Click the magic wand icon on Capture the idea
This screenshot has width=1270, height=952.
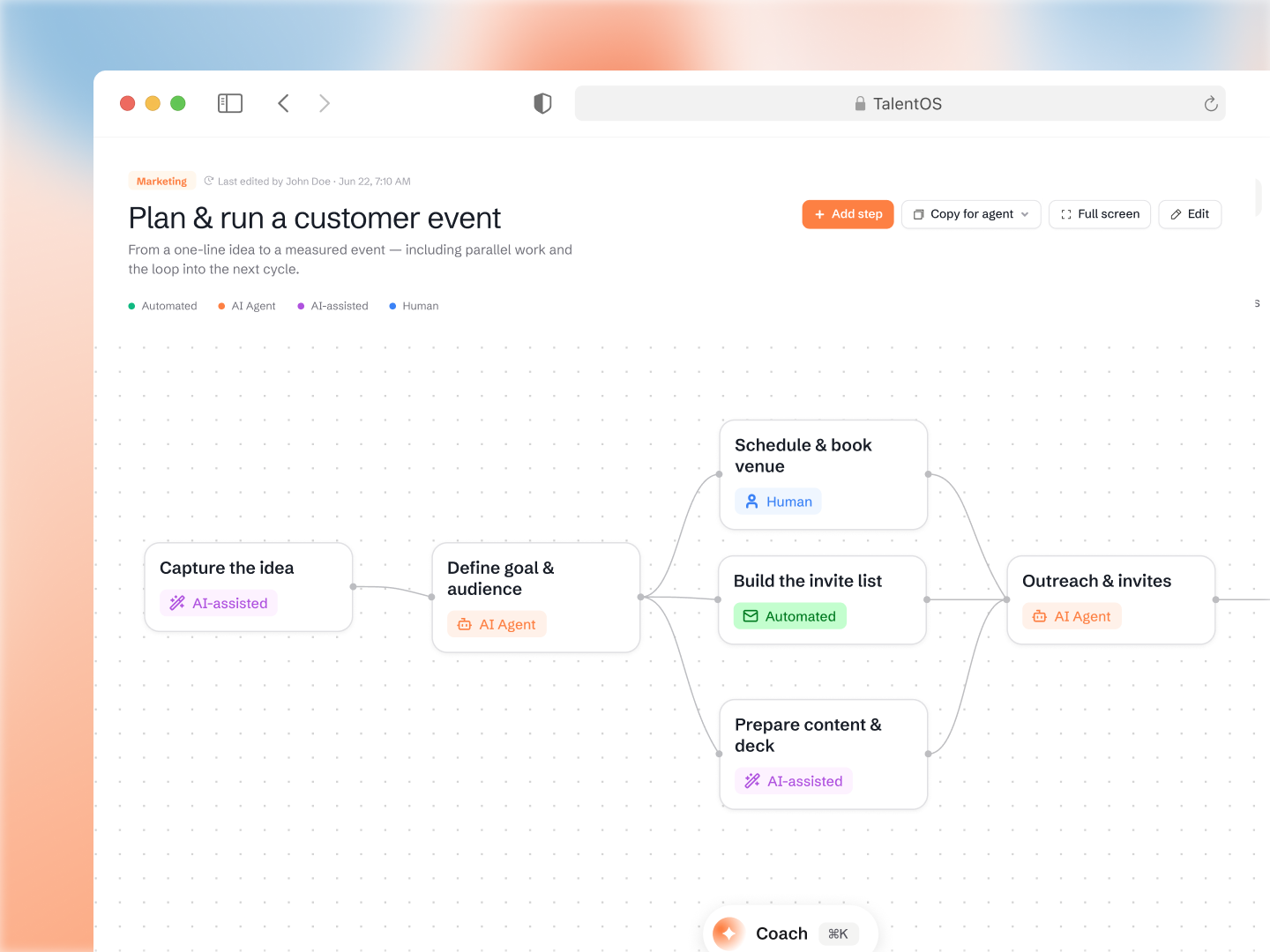[177, 603]
